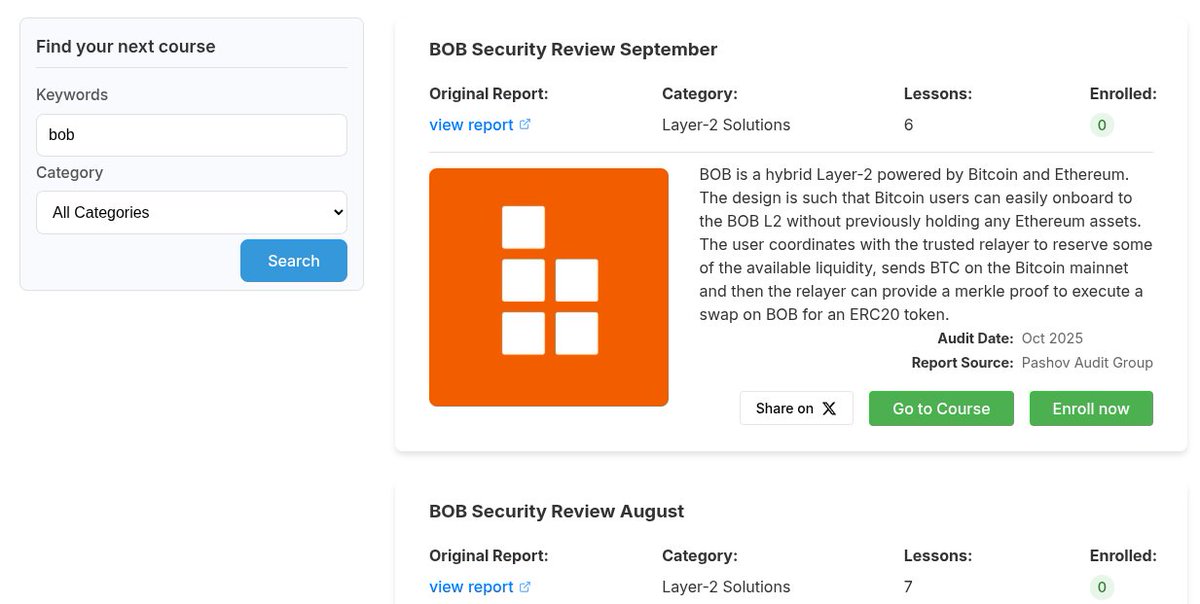Click the orange BOB logo thumbnail

[x=548, y=287]
